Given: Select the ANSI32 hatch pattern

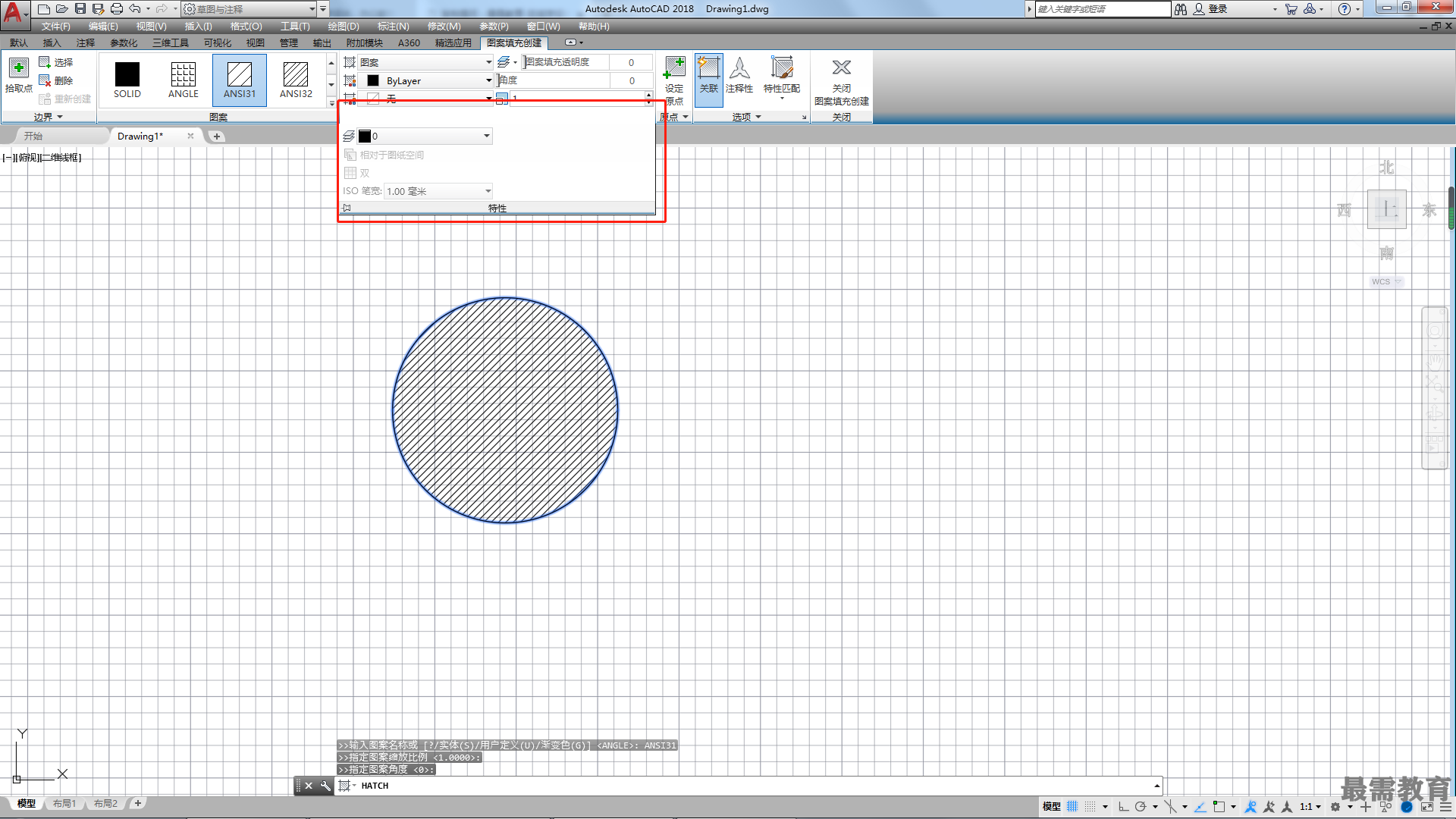Looking at the screenshot, I should tap(296, 80).
